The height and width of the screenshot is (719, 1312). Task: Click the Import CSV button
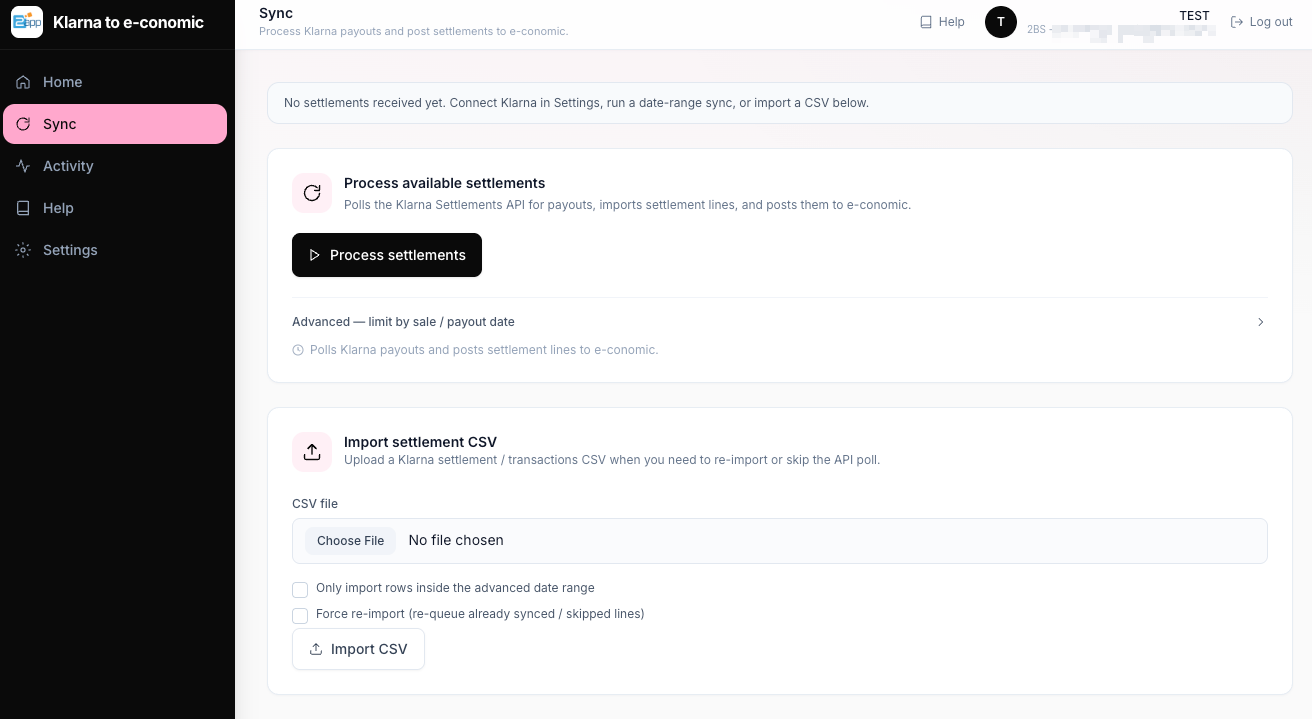358,649
